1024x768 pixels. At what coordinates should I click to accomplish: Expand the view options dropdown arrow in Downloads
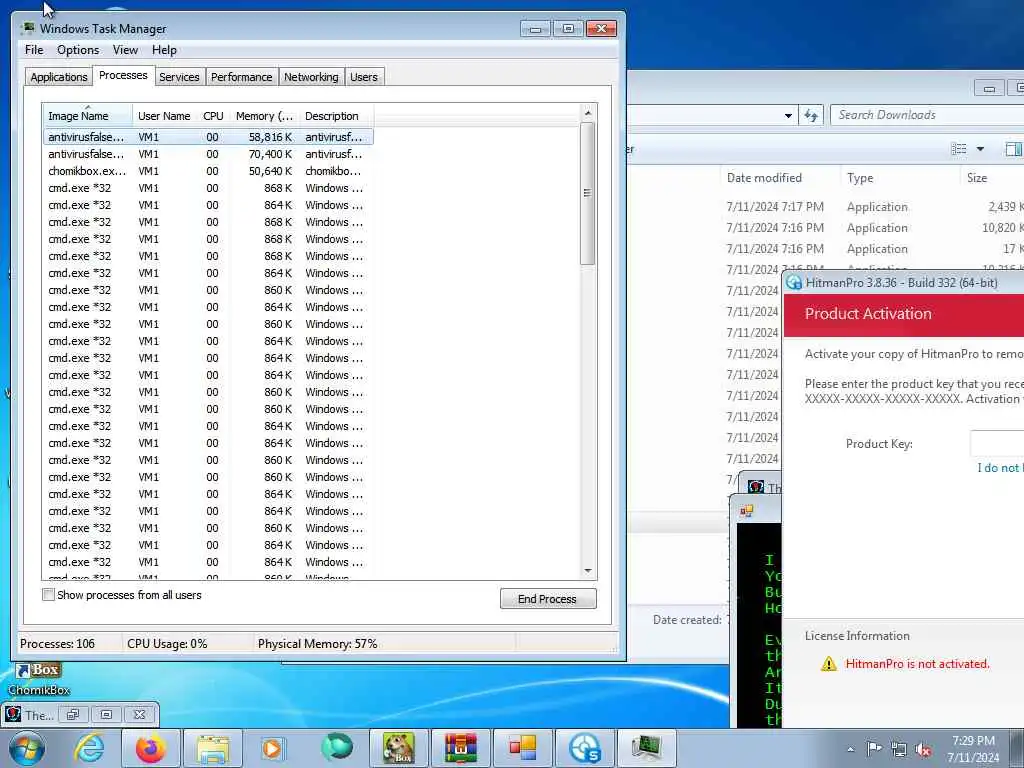(980, 149)
